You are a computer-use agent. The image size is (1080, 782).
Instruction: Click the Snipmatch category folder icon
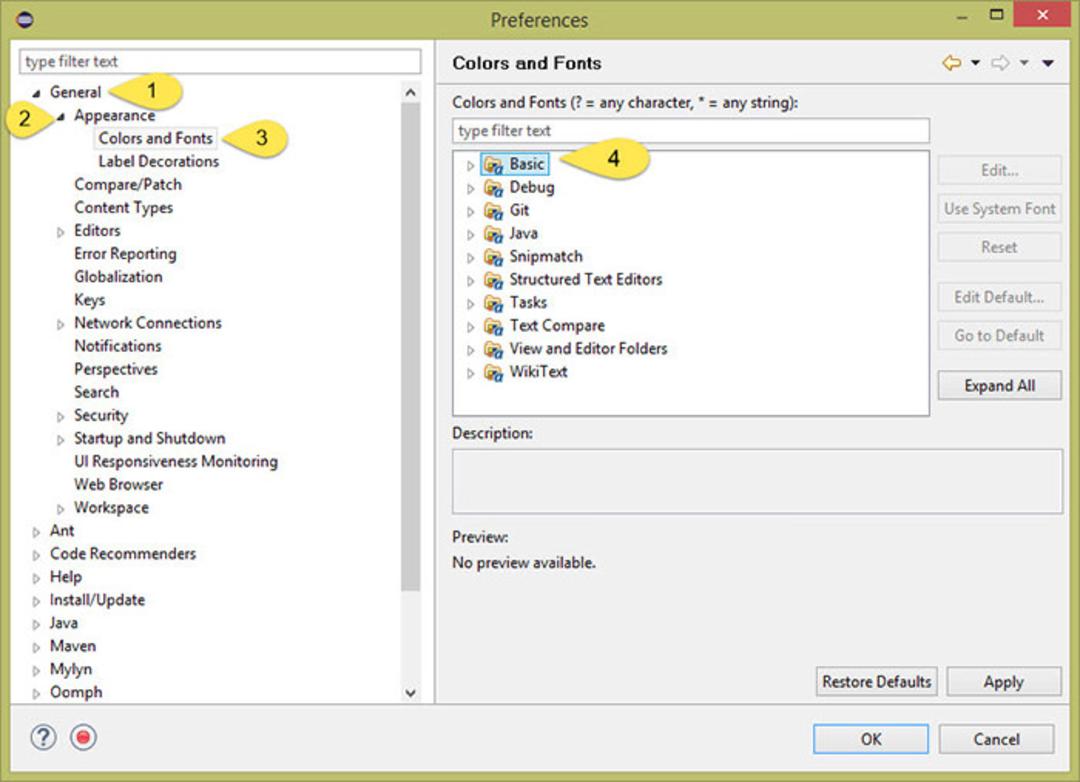click(493, 257)
